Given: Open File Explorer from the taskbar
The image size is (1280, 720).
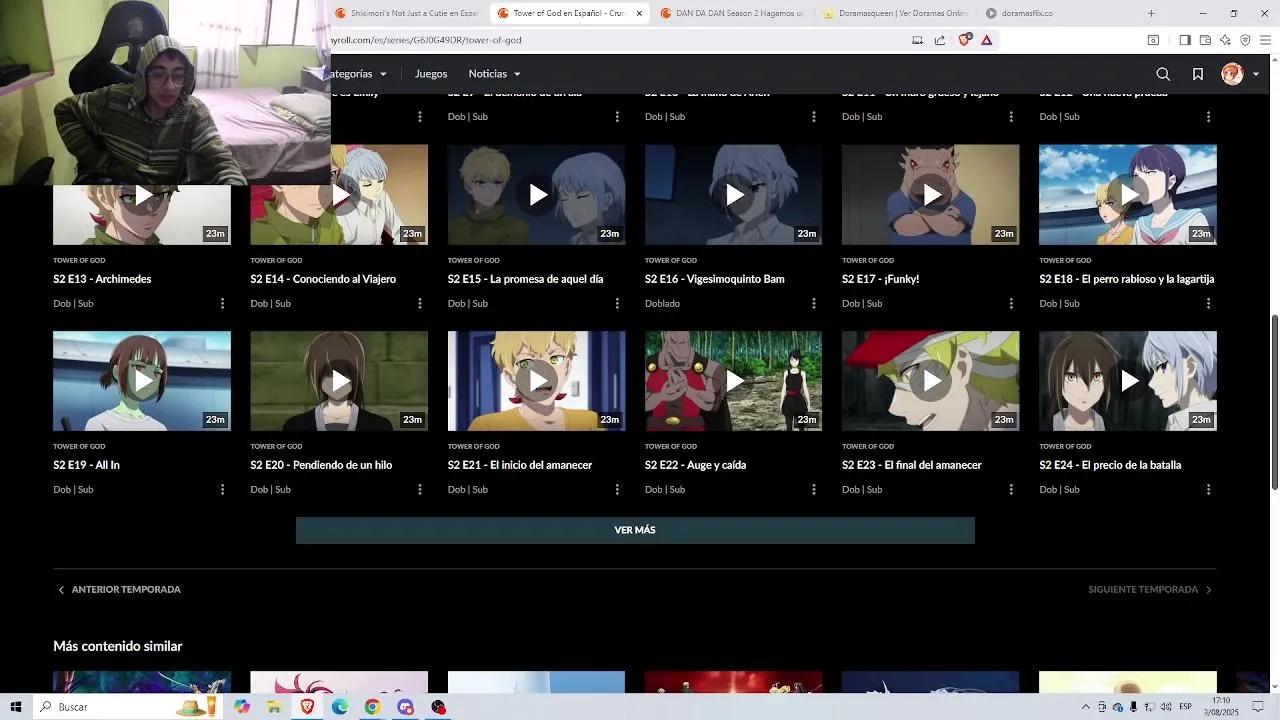Looking at the screenshot, I should click(x=274, y=707).
